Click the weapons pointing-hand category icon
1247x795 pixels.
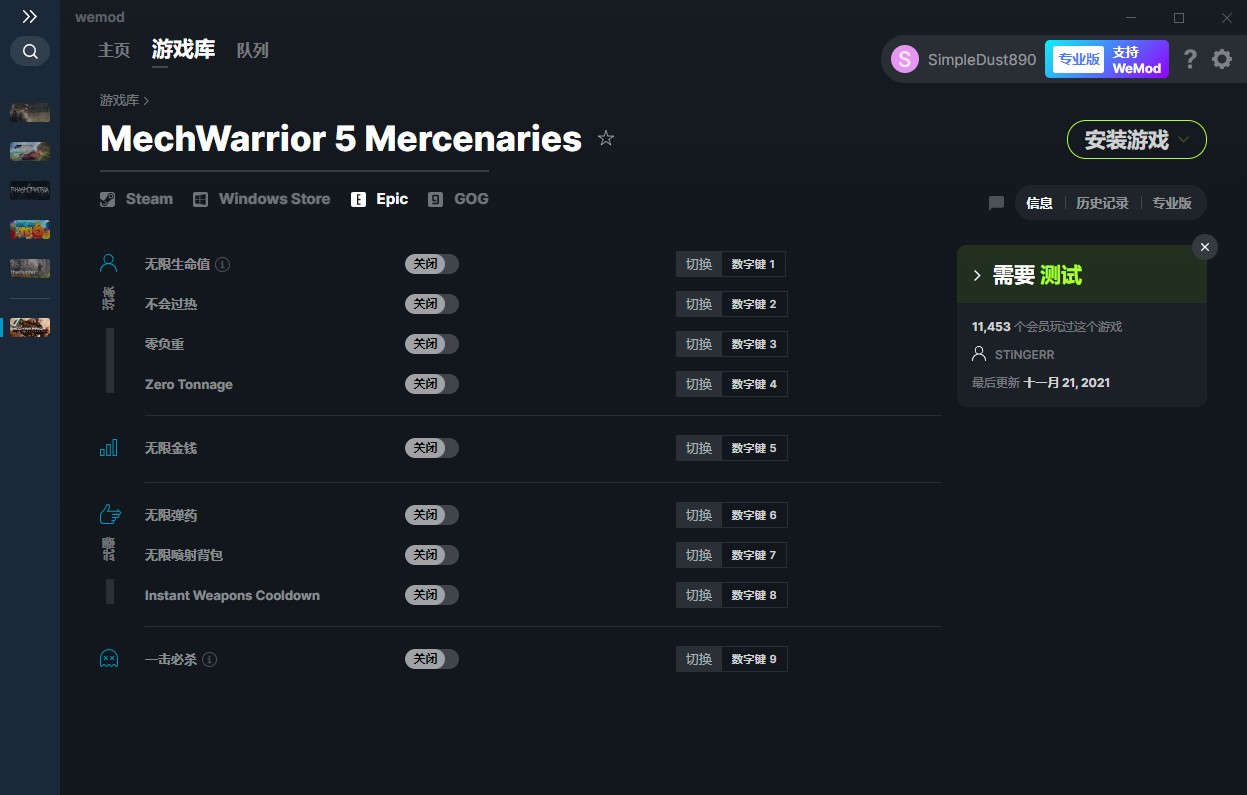pos(110,515)
